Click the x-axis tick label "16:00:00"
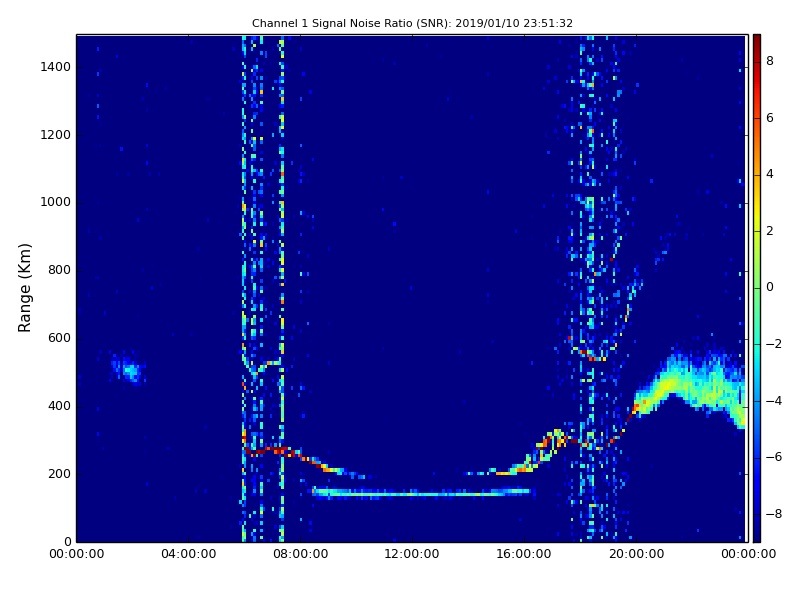 524,554
